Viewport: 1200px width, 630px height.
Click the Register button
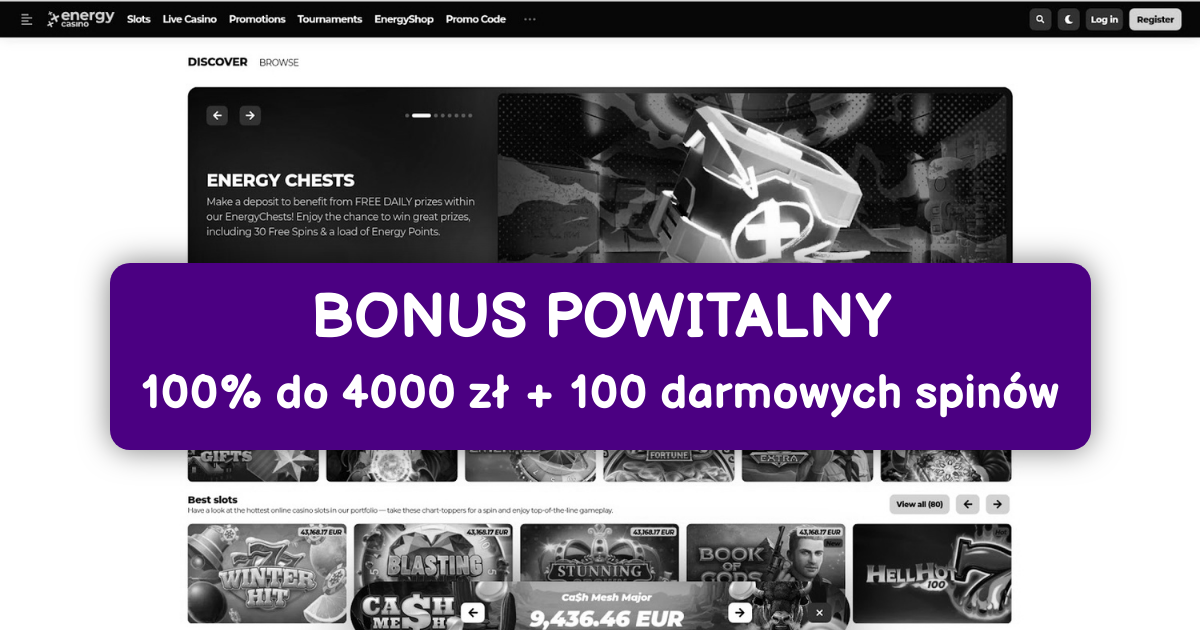point(1155,19)
